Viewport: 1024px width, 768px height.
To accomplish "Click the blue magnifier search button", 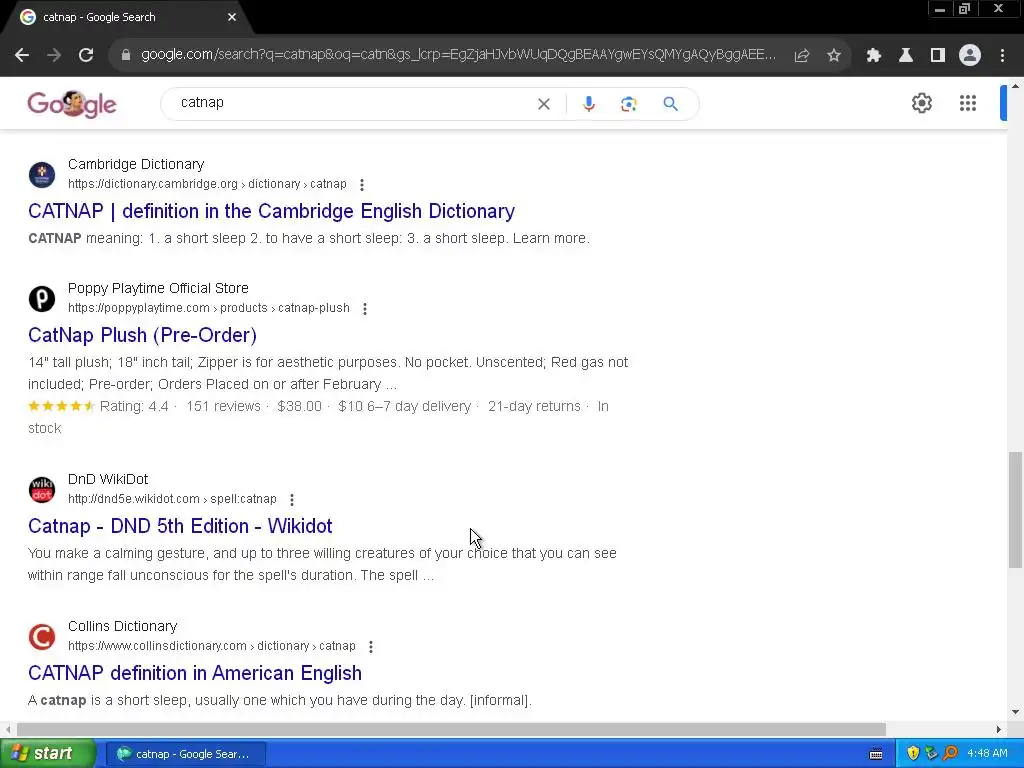I will (670, 104).
